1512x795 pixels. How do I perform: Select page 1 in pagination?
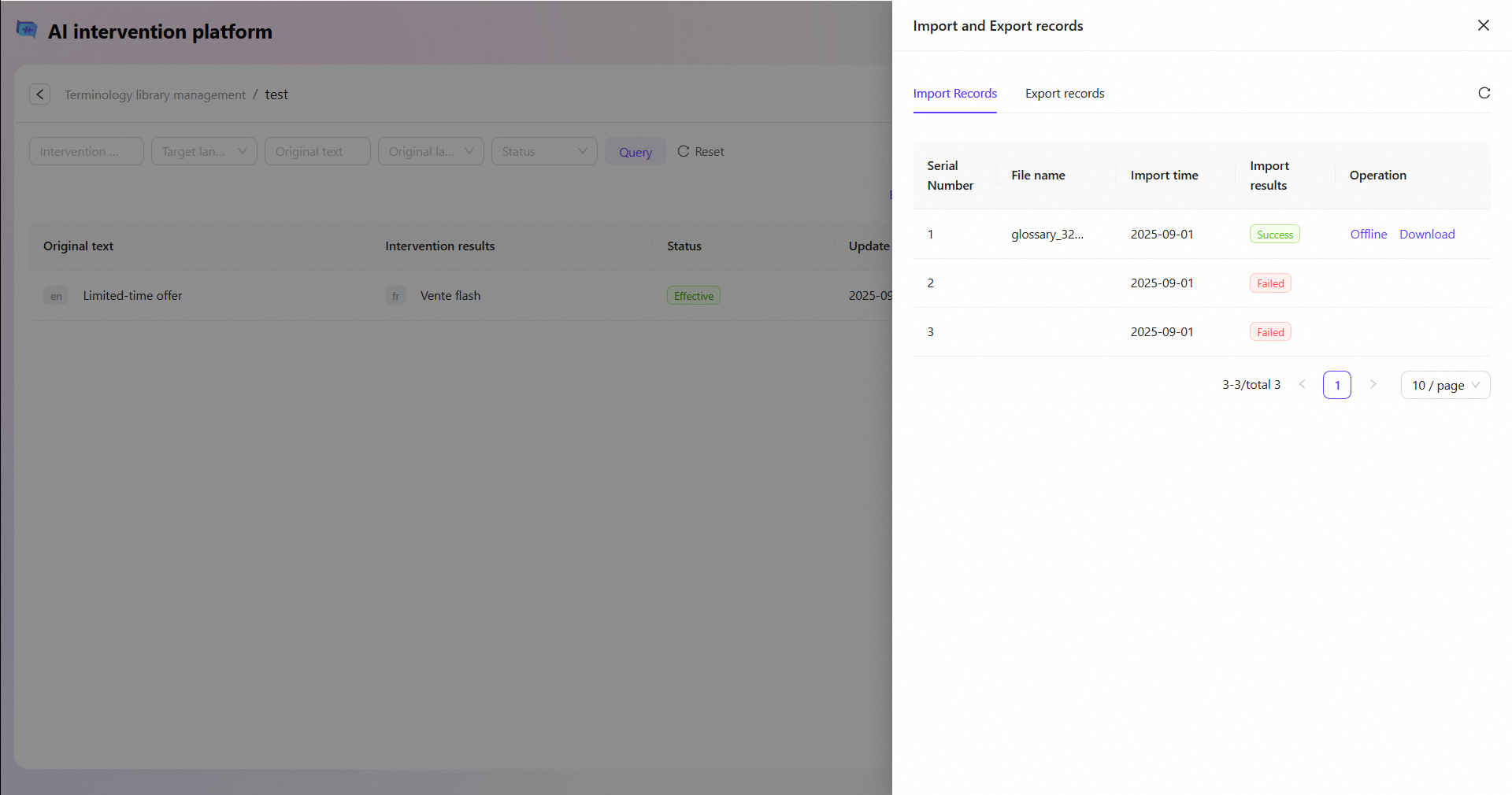(1336, 385)
